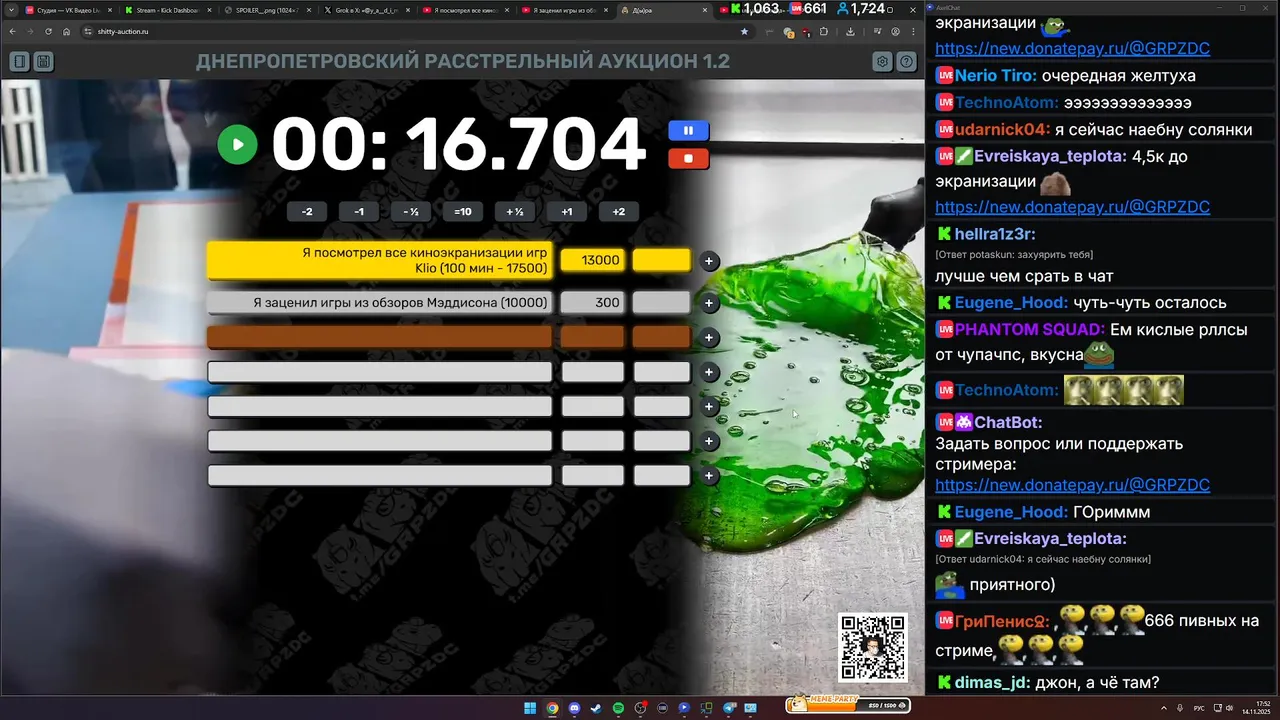Open donatepay link under Evreiskaya_teplota's 4,5к message
1280x720 pixels.
point(1072,207)
